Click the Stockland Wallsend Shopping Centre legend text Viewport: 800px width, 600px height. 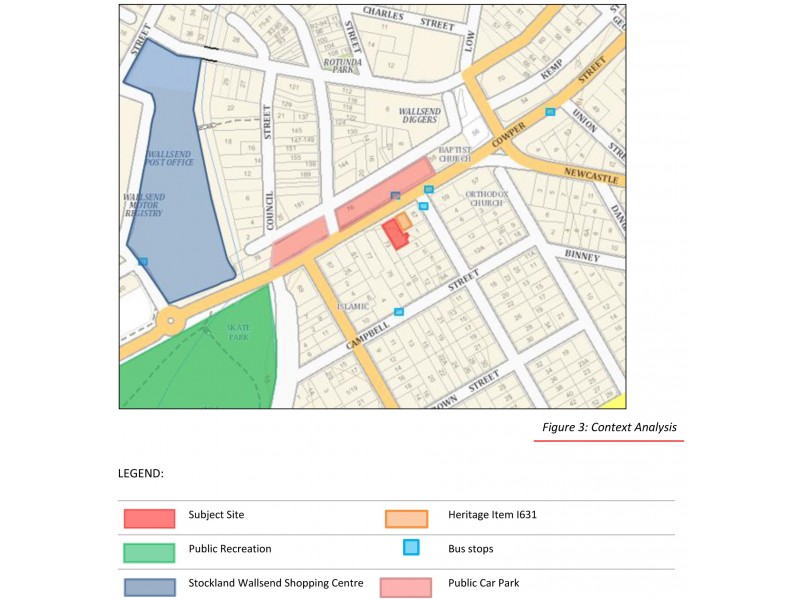coord(275,584)
